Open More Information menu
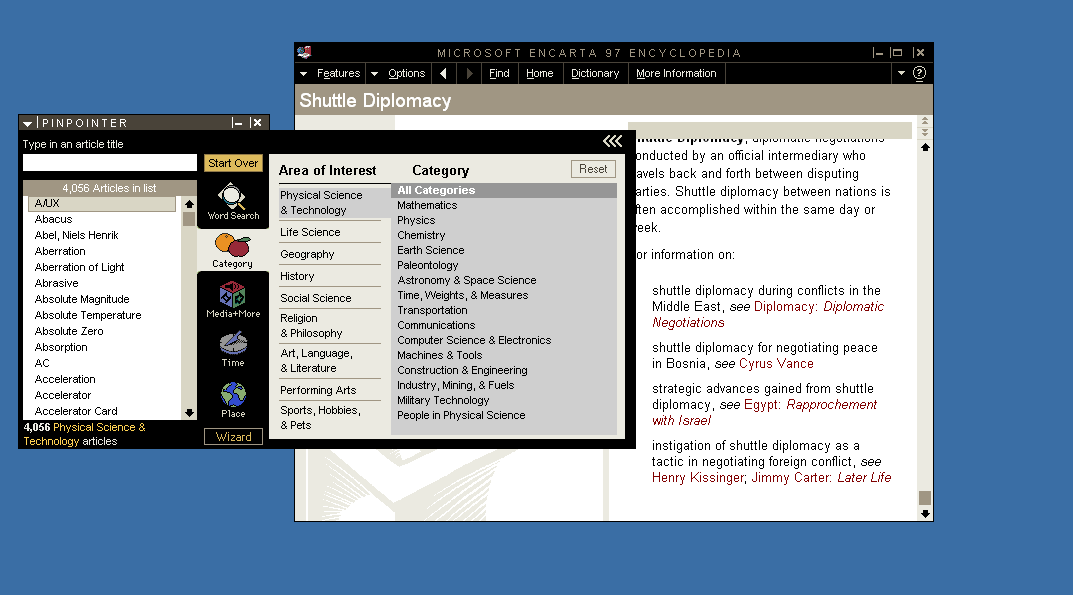 tap(676, 73)
